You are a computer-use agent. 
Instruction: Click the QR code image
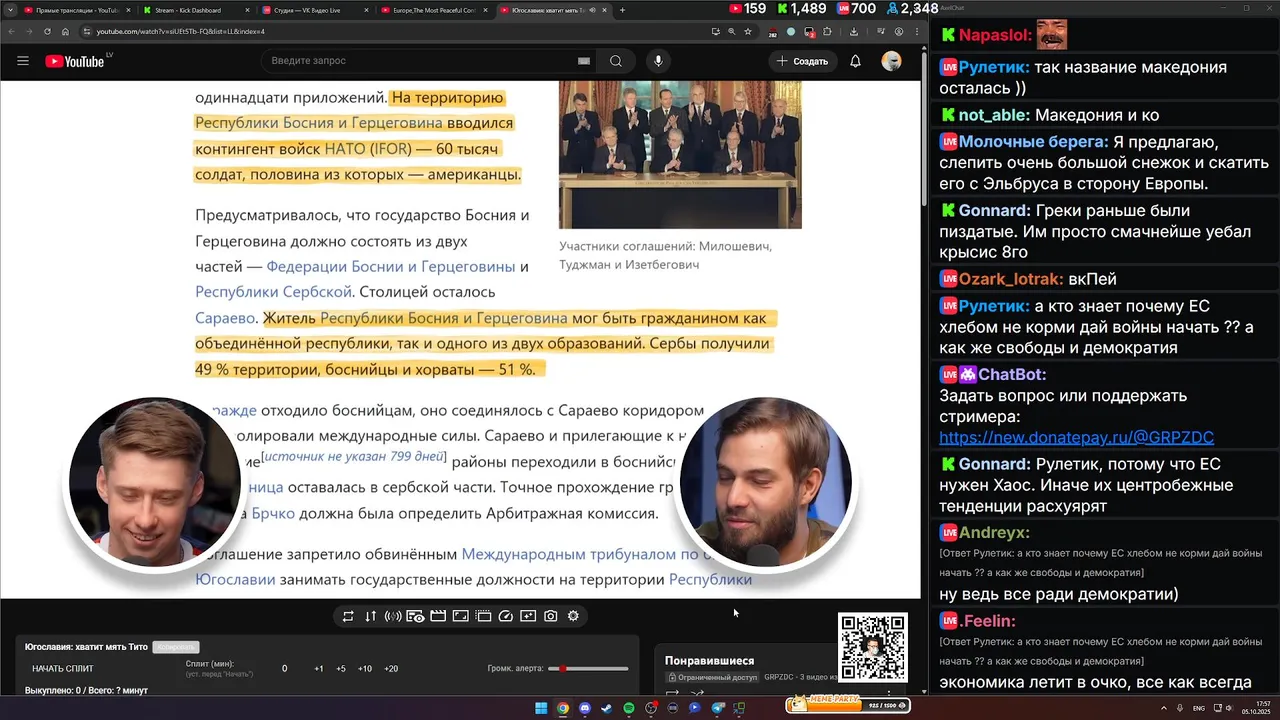tap(873, 647)
